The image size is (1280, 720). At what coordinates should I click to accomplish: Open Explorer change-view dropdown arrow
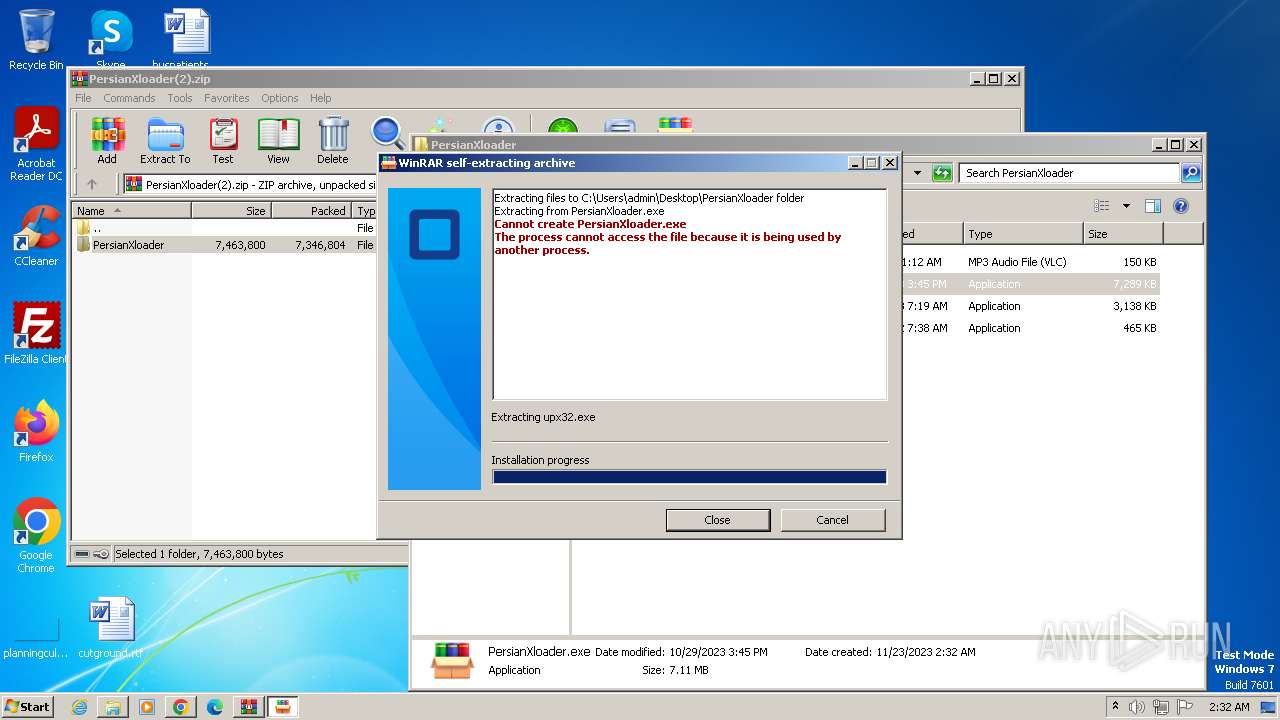(1126, 206)
